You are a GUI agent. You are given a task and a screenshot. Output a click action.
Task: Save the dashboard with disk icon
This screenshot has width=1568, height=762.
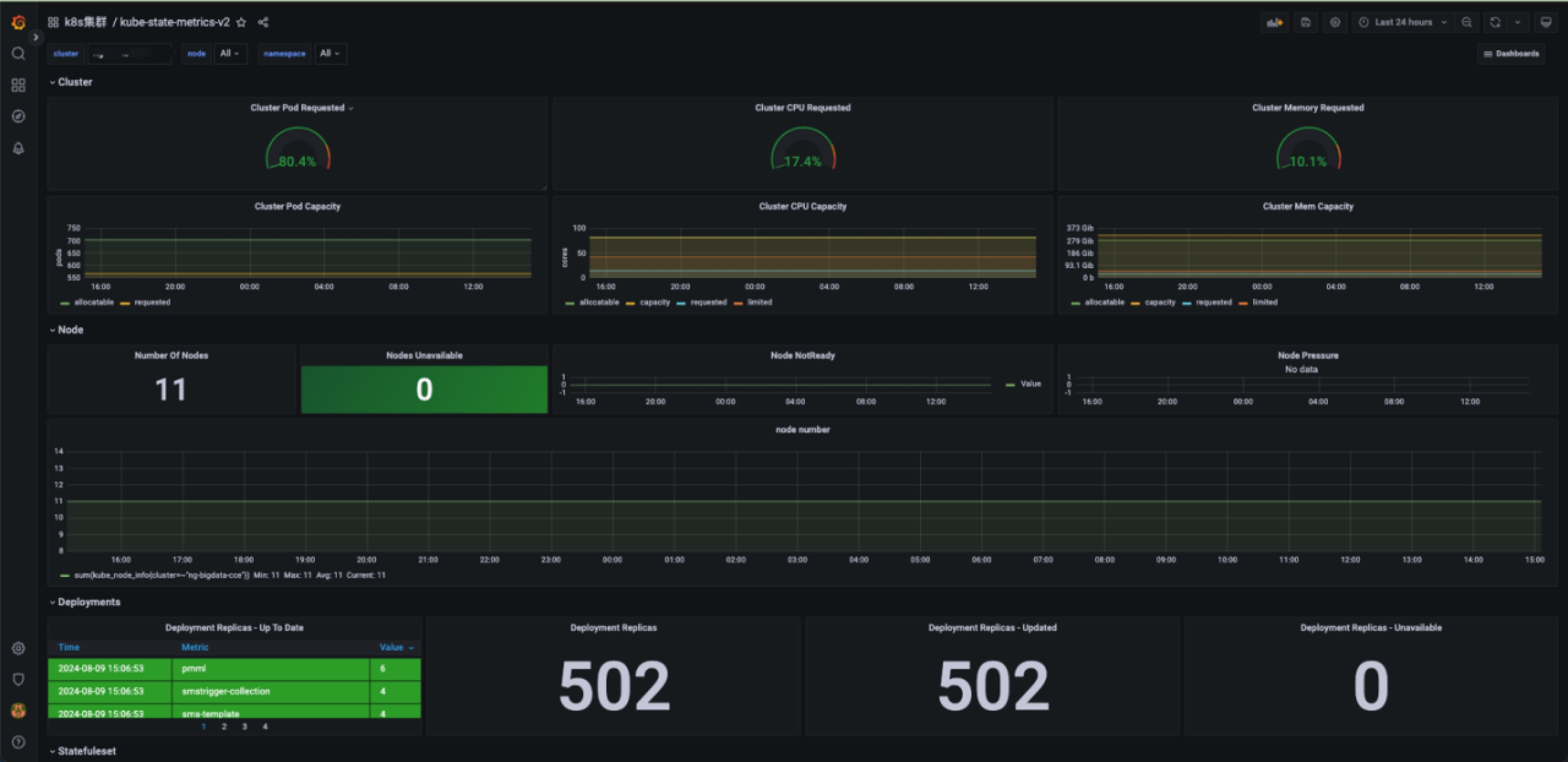click(1306, 23)
